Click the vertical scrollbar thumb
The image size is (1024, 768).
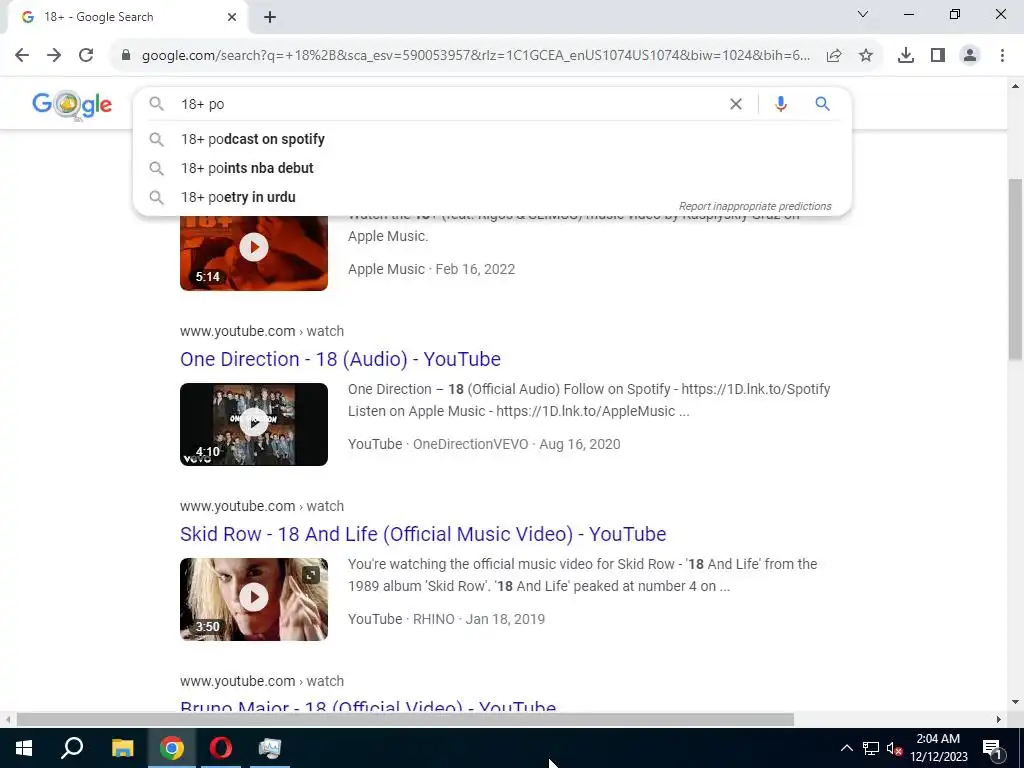[x=1015, y=269]
